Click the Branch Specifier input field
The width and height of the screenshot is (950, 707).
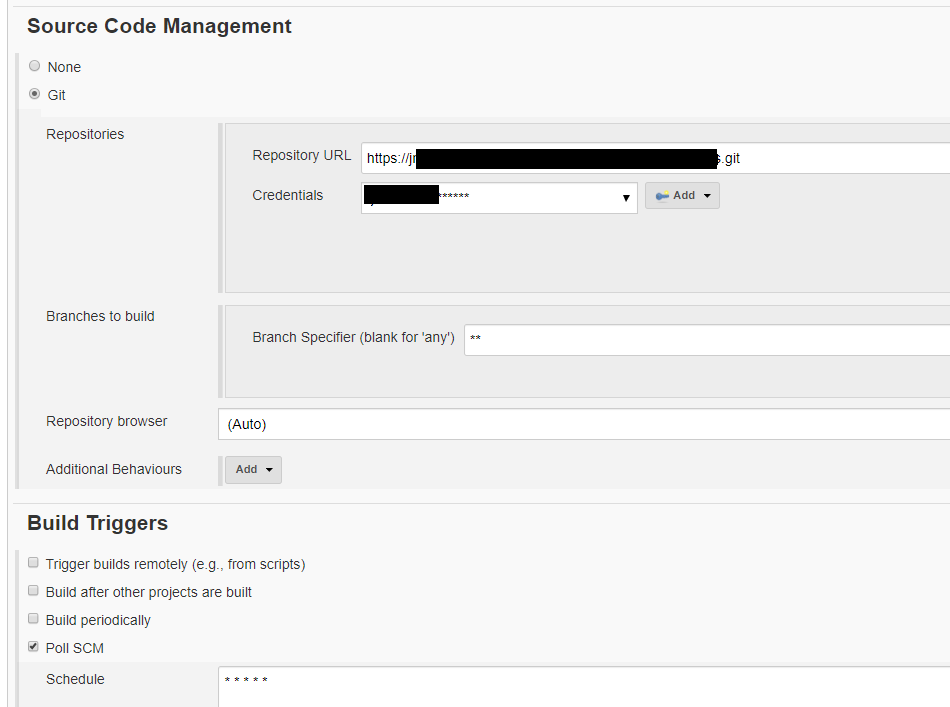click(x=707, y=340)
